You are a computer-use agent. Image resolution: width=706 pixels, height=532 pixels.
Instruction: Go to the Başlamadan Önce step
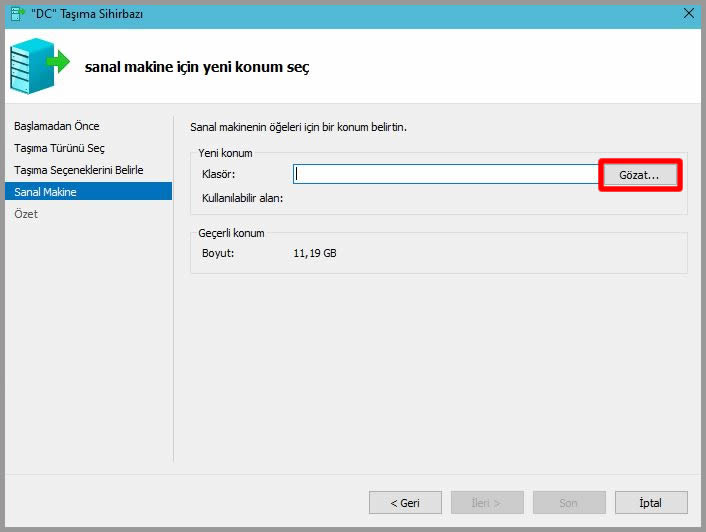click(x=57, y=126)
